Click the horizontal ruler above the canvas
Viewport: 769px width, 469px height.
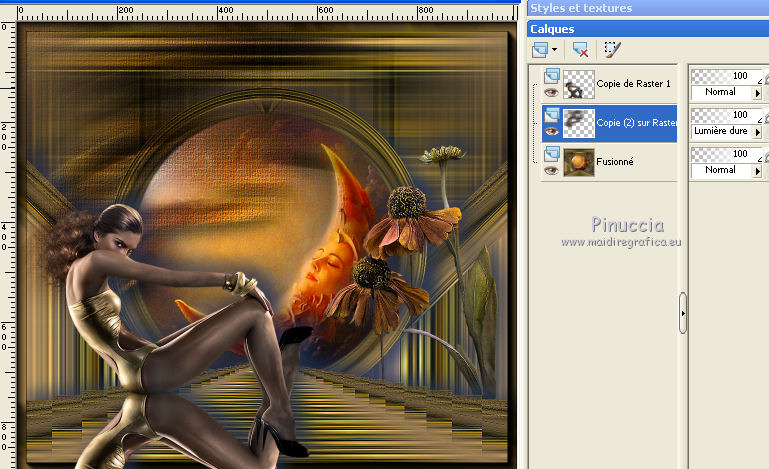click(x=267, y=13)
